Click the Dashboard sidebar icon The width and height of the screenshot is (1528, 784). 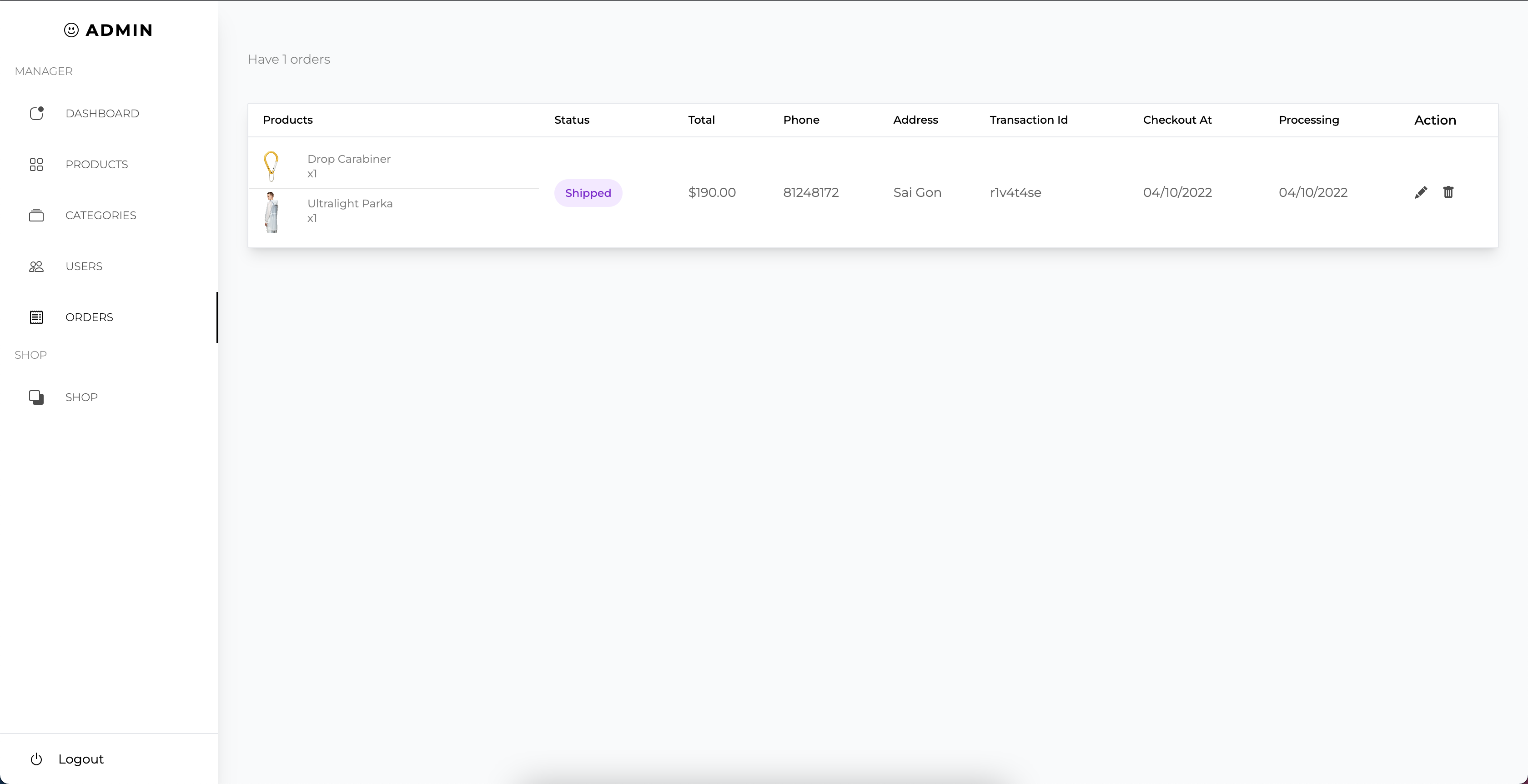[x=37, y=113]
